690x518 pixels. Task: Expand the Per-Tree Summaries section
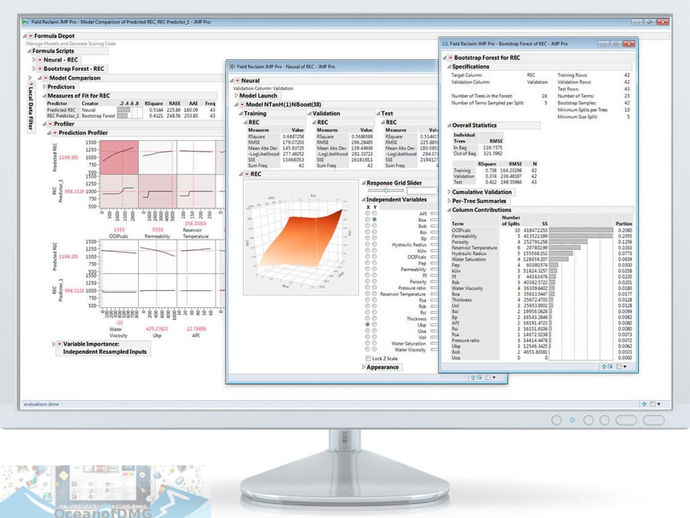click(x=449, y=201)
